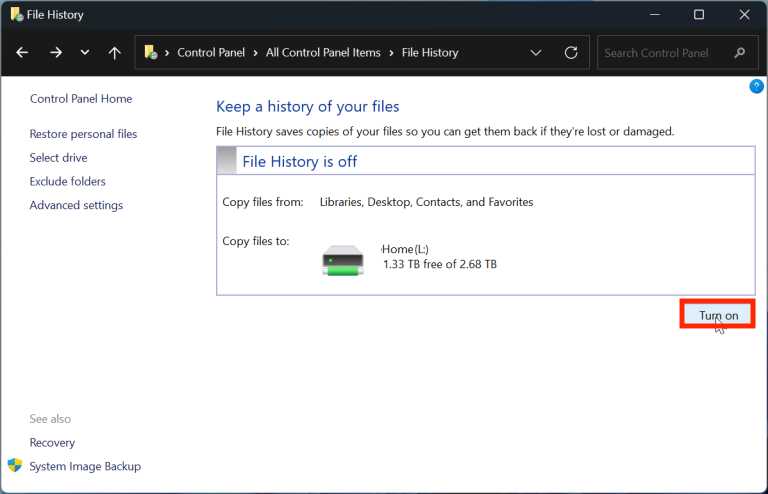Click the 'Keep a history of your files' heading
Screen dimensions: 768x494
click(x=308, y=107)
